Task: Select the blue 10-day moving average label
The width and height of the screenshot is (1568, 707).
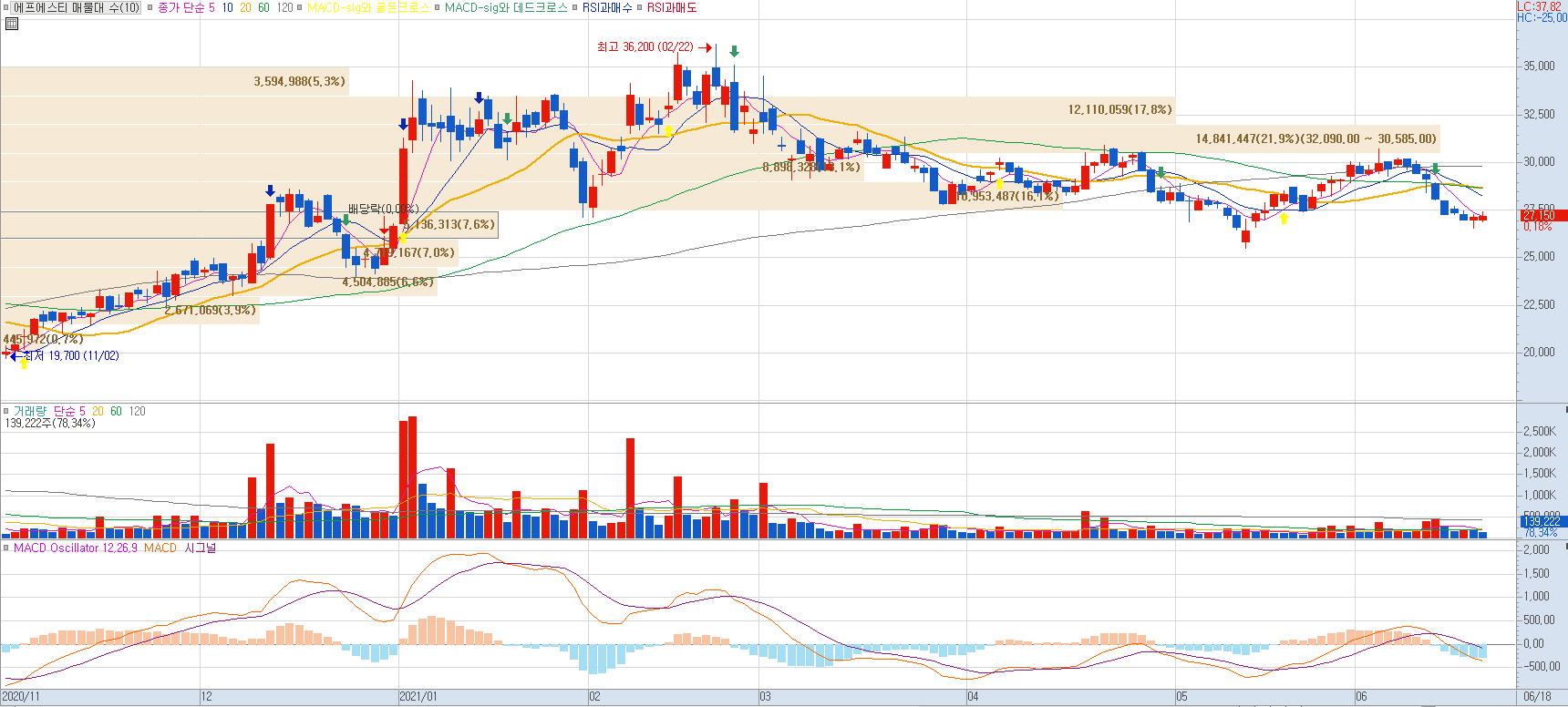Action: coord(227,7)
